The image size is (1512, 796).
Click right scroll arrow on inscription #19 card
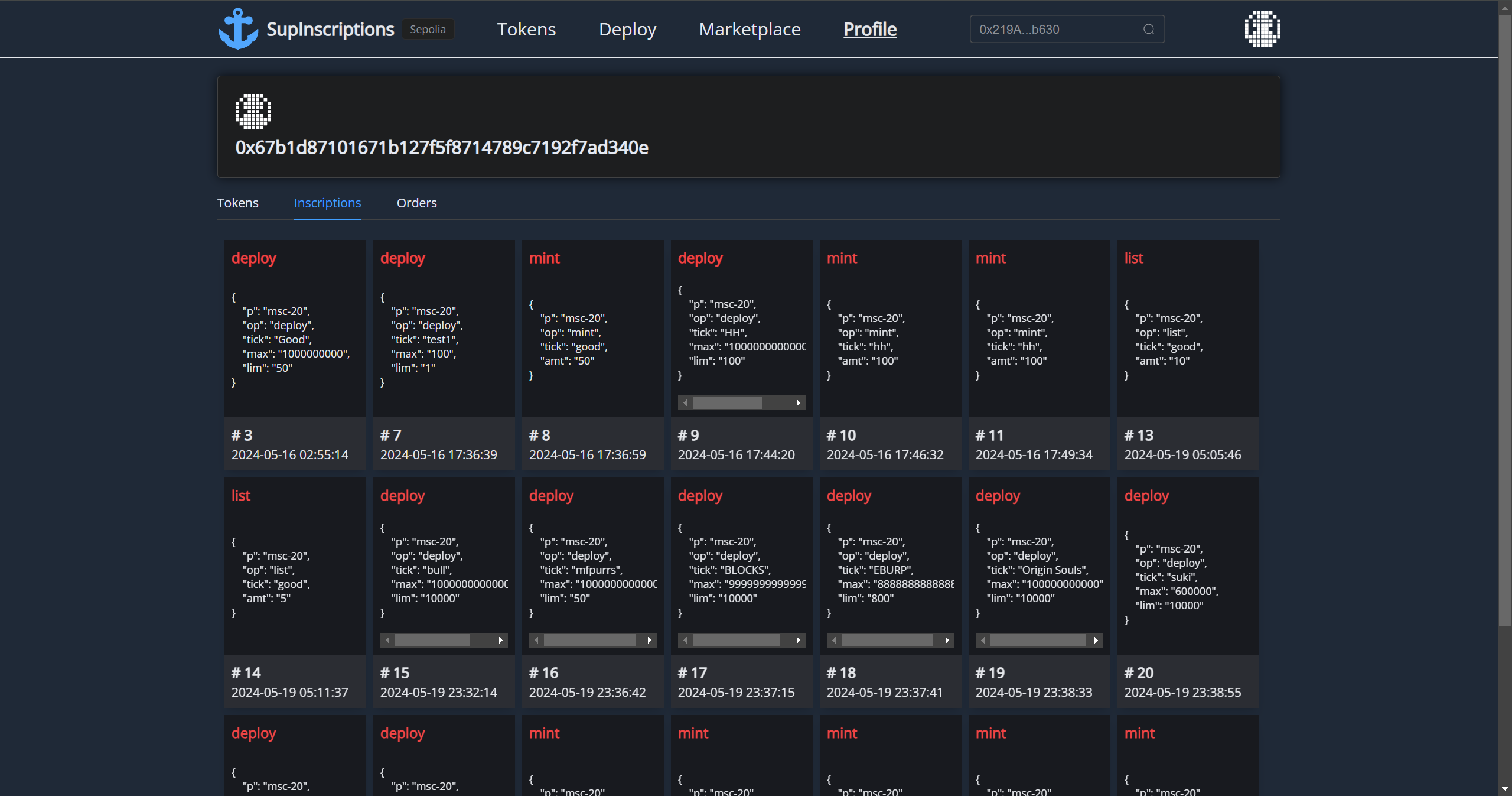click(x=1096, y=641)
